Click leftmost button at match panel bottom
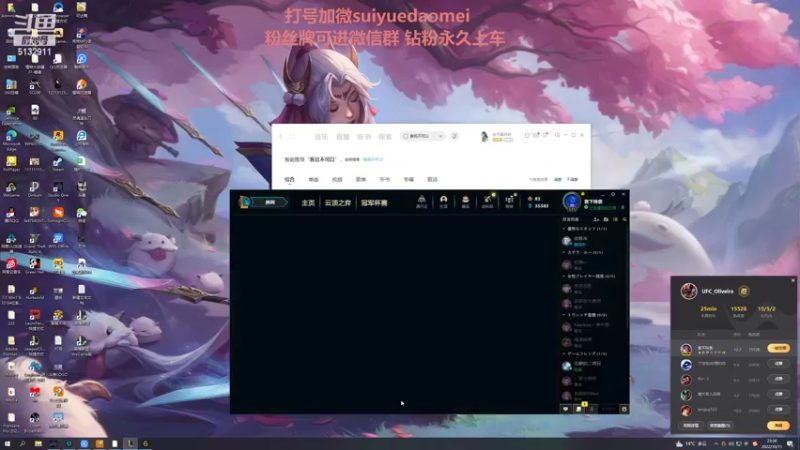Image resolution: width=800 pixels, height=450 pixels. pos(691,426)
